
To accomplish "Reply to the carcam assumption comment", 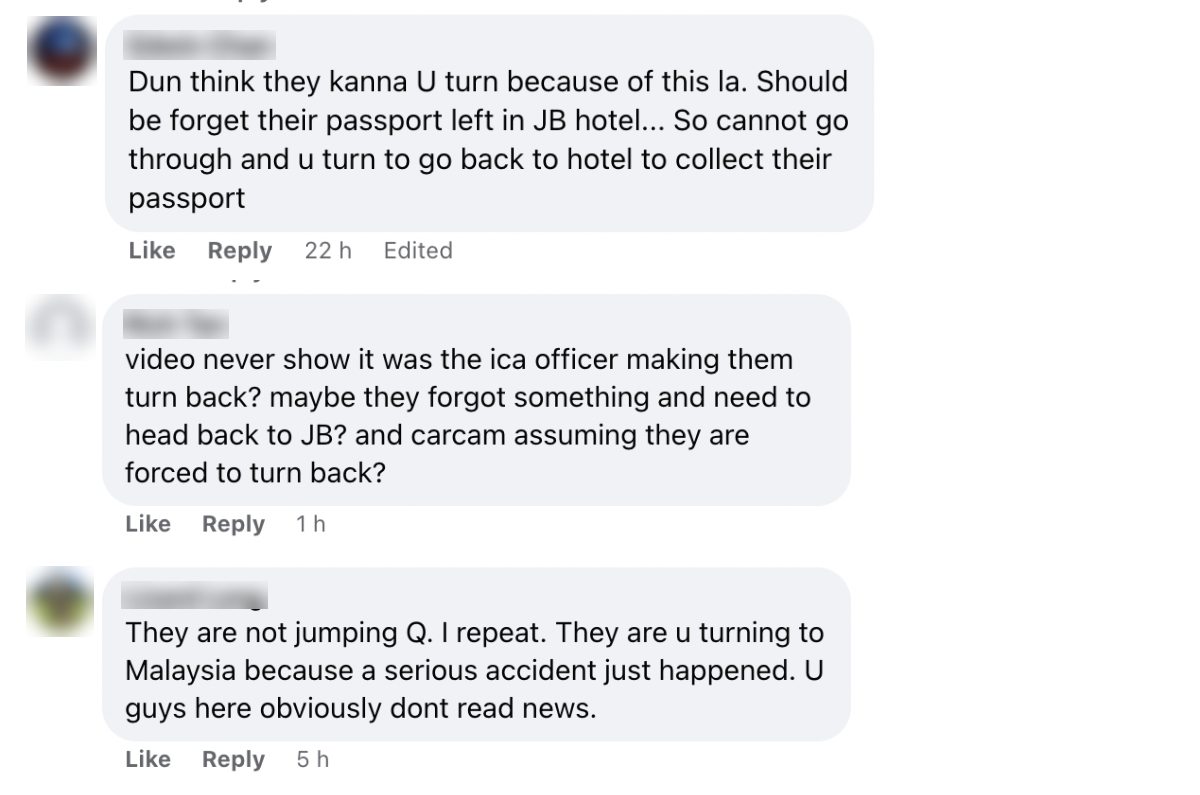I will pyautogui.click(x=233, y=524).
